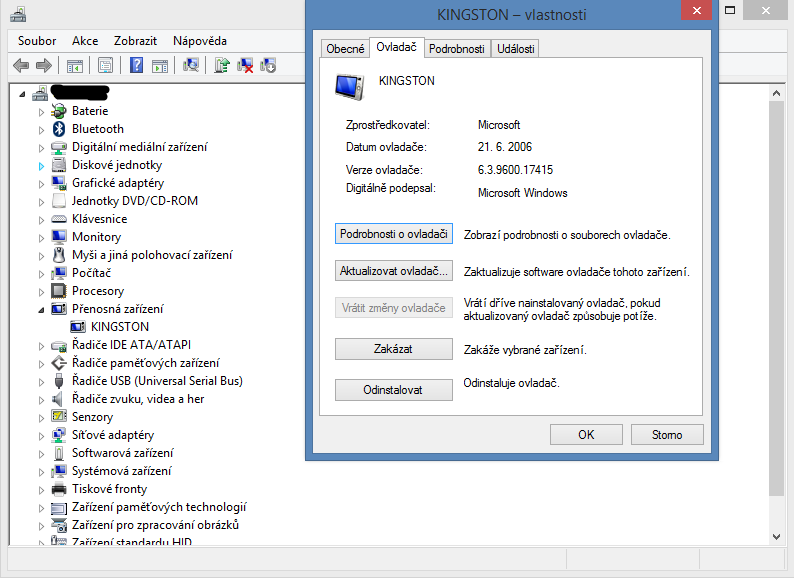Confirm the dialog with OK

(586, 435)
